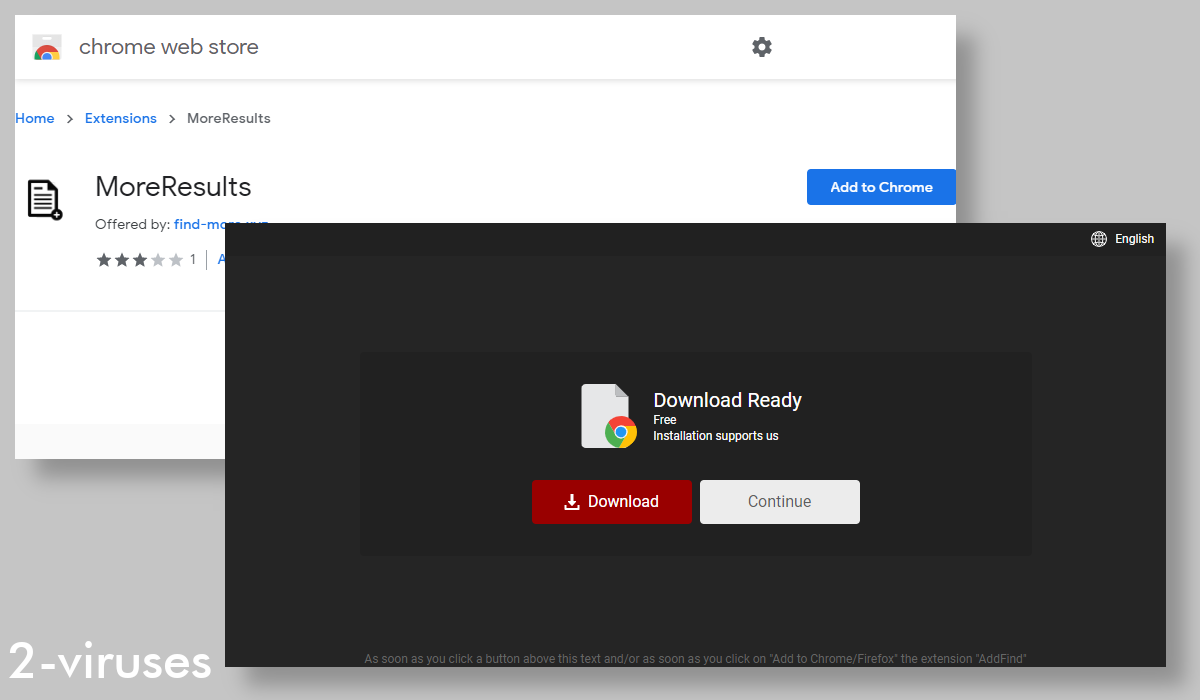The width and height of the screenshot is (1200, 700).
Task: Click the Chrome Web Store logo icon
Action: click(x=46, y=46)
